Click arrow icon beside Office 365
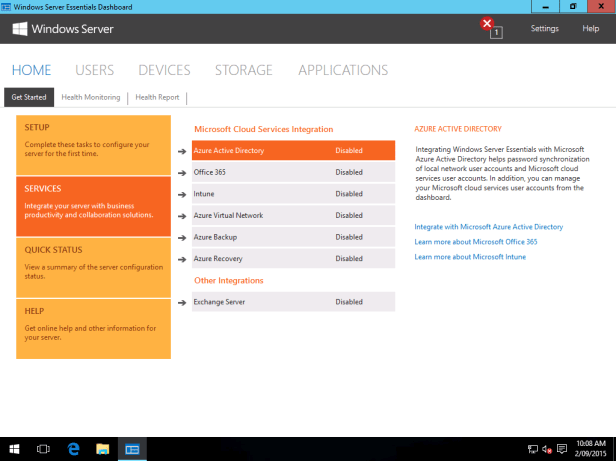This screenshot has width=616, height=461. pyautogui.click(x=182, y=173)
